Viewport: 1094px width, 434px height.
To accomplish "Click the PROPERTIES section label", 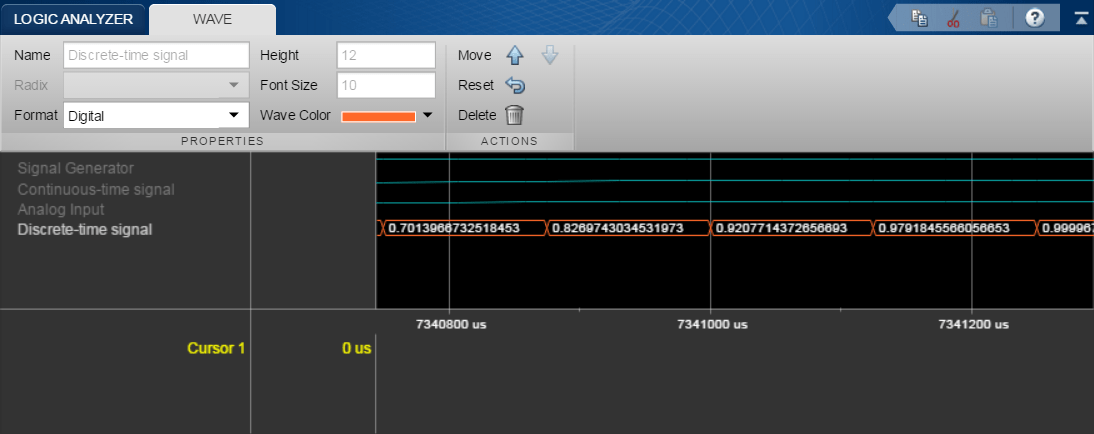I will (x=223, y=141).
